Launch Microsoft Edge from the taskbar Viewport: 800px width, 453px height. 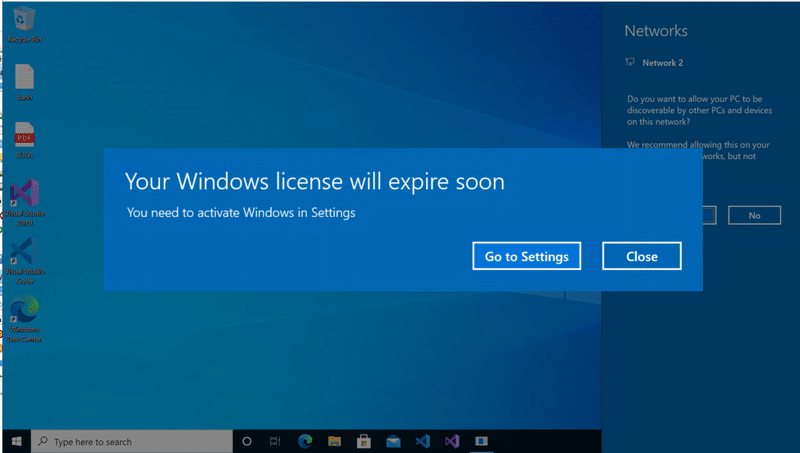point(305,441)
